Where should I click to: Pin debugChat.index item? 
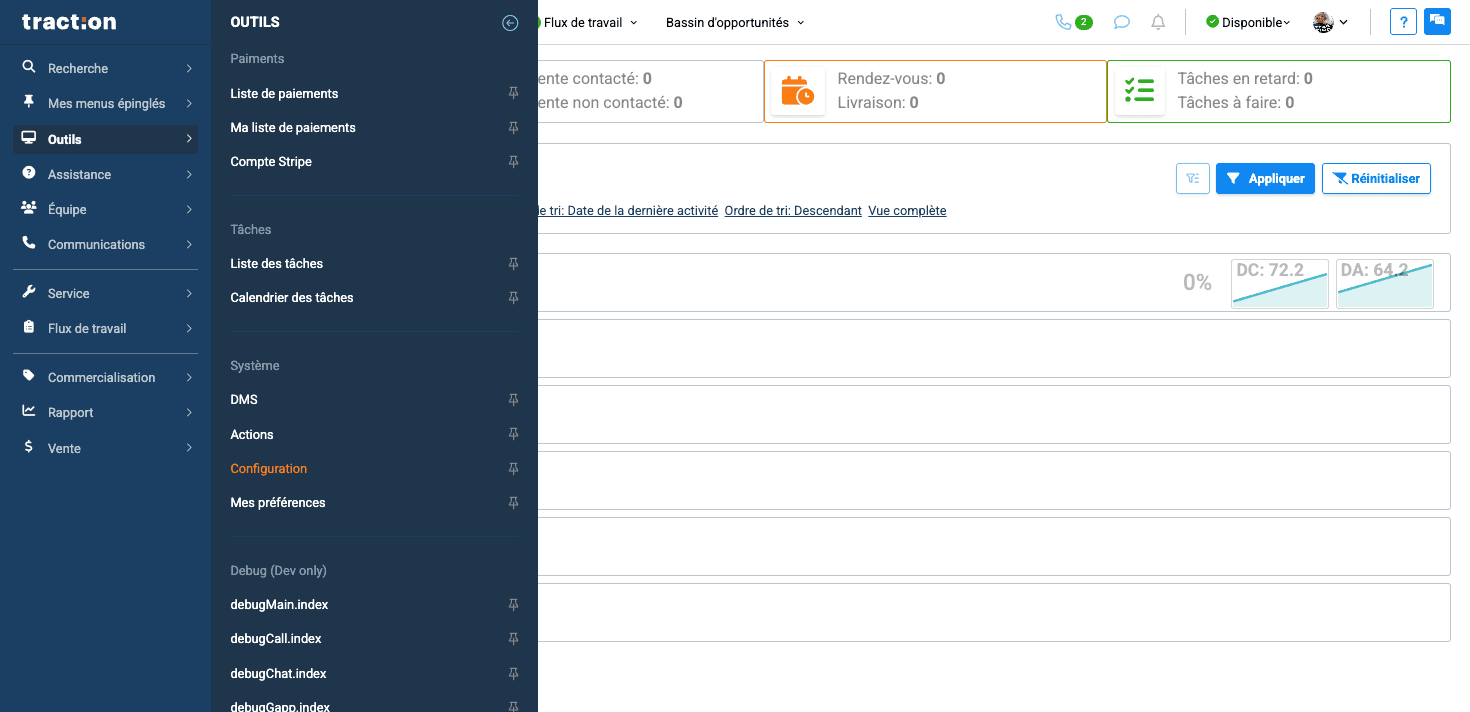point(513,673)
